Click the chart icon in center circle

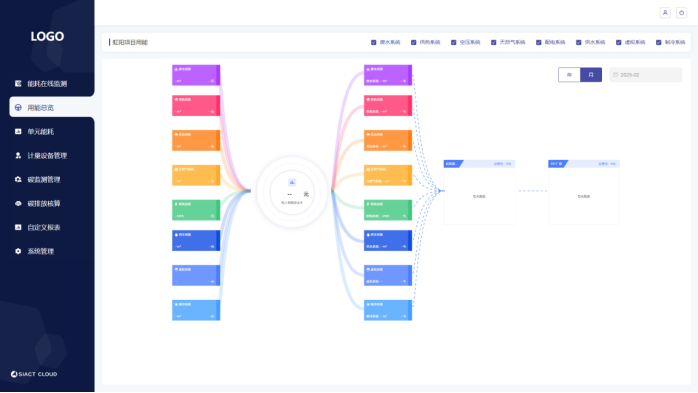coord(292,182)
